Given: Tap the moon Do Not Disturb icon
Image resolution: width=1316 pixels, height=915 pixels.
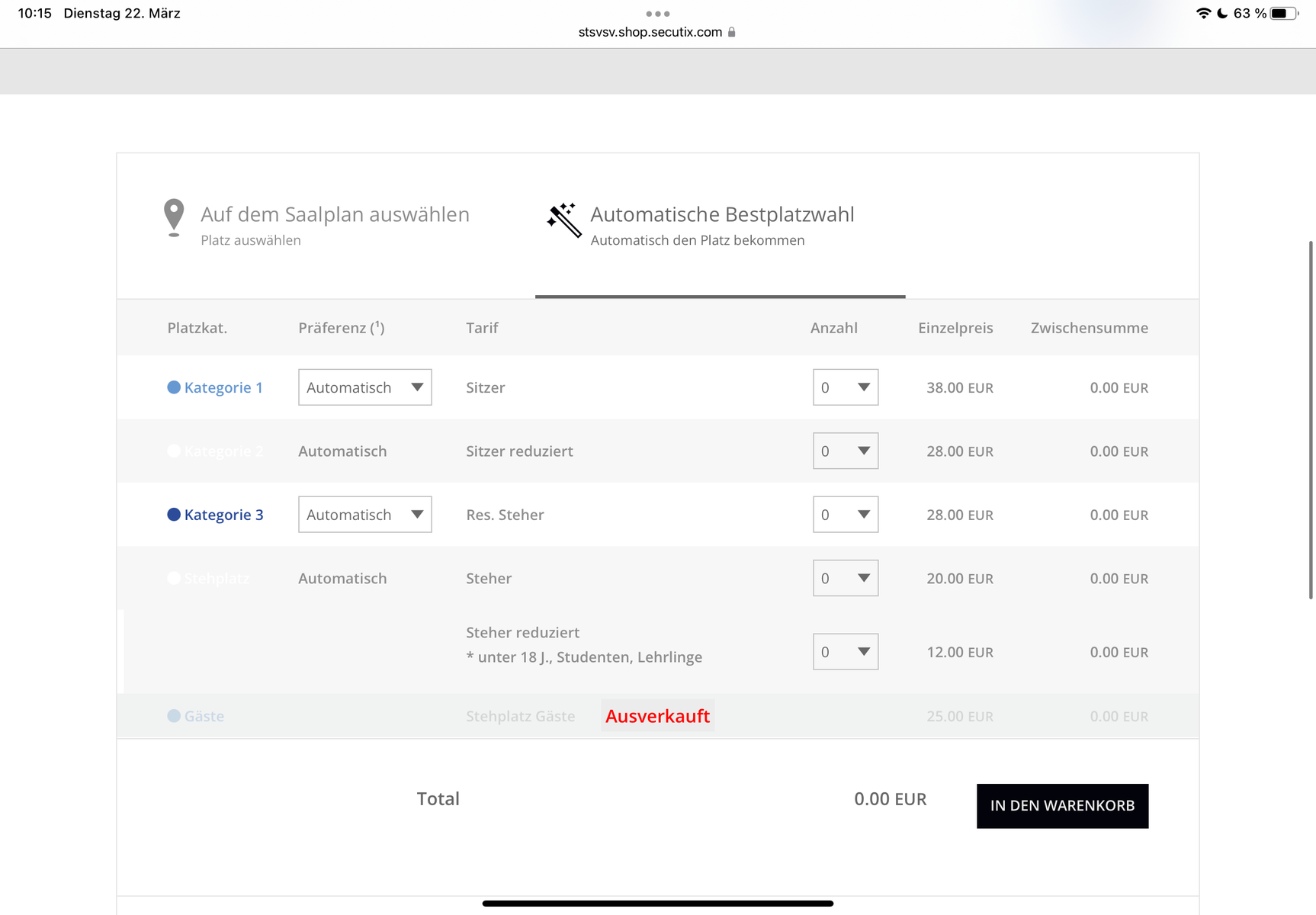Looking at the screenshot, I should click(x=1222, y=14).
